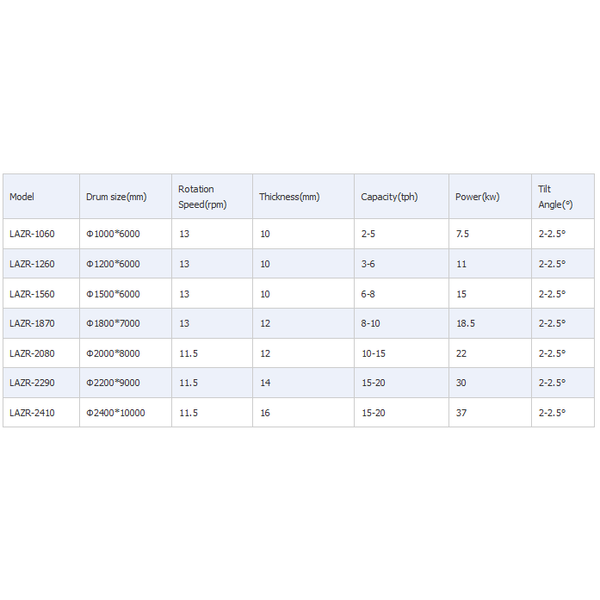This screenshot has height=600, width=600.
Task: Click the Capacity(tph) header cell
Action: pyautogui.click(x=401, y=196)
